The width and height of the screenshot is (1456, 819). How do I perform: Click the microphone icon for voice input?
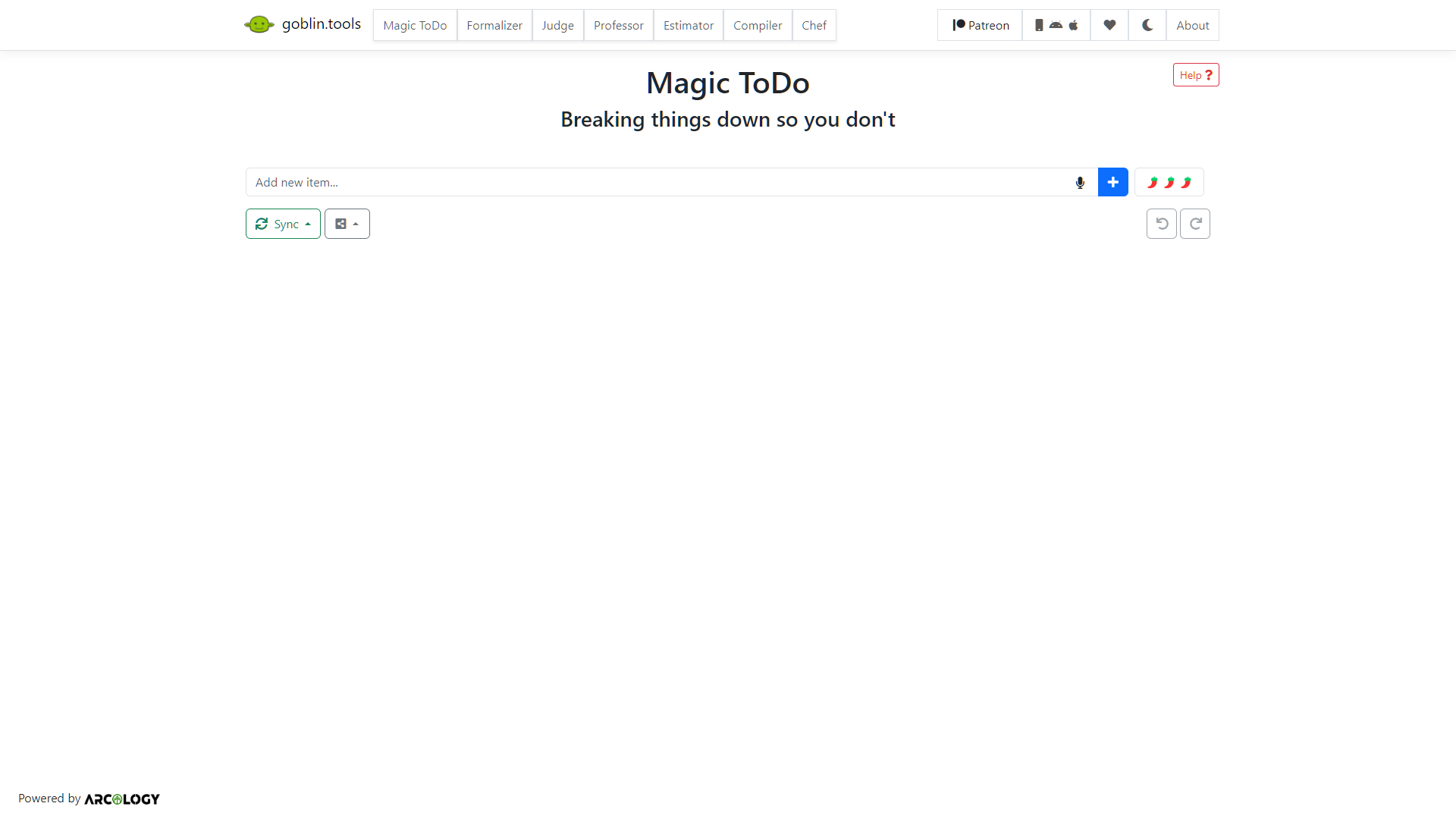pyautogui.click(x=1079, y=182)
